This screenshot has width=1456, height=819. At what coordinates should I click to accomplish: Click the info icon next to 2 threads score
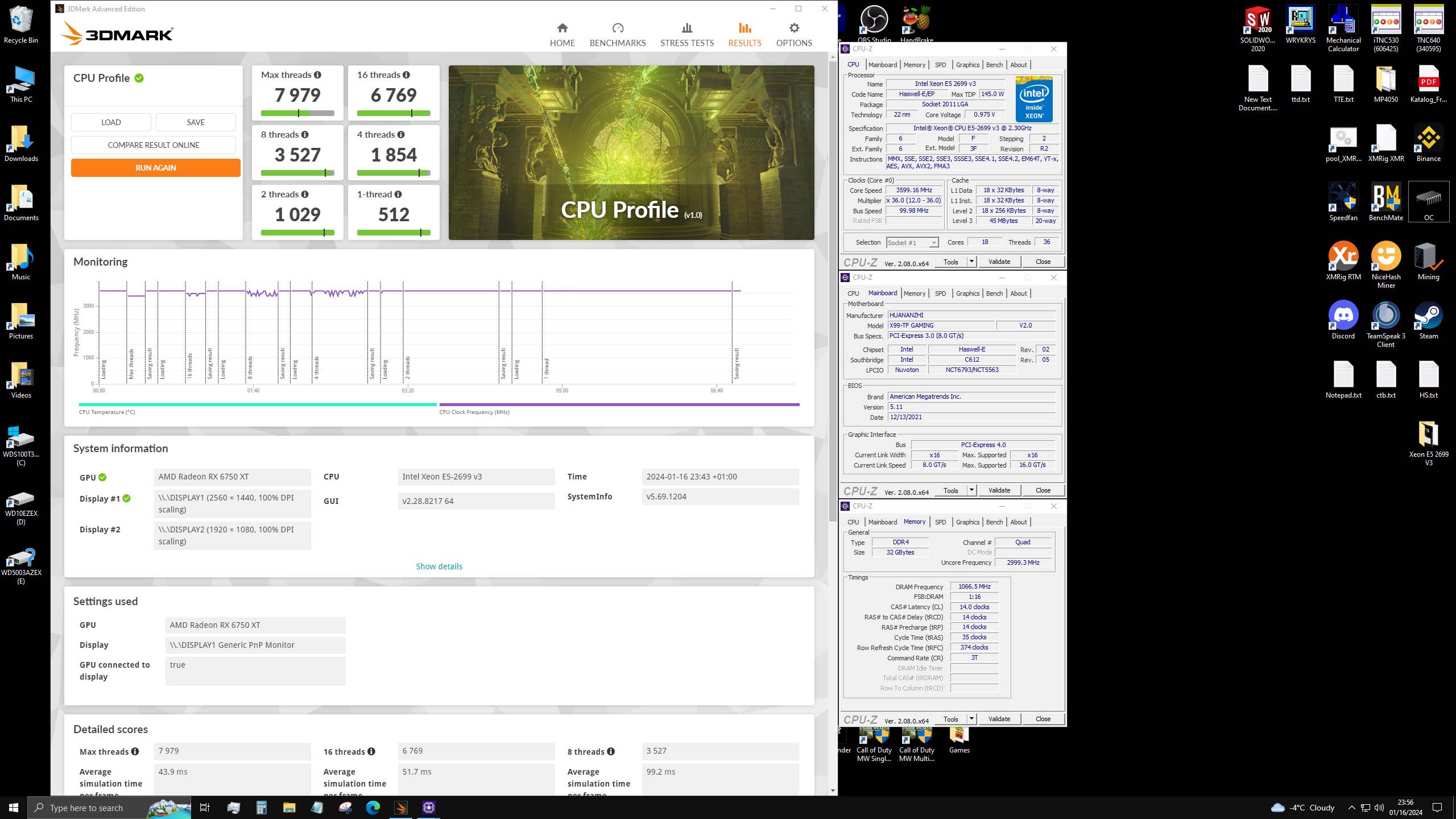pyautogui.click(x=305, y=194)
